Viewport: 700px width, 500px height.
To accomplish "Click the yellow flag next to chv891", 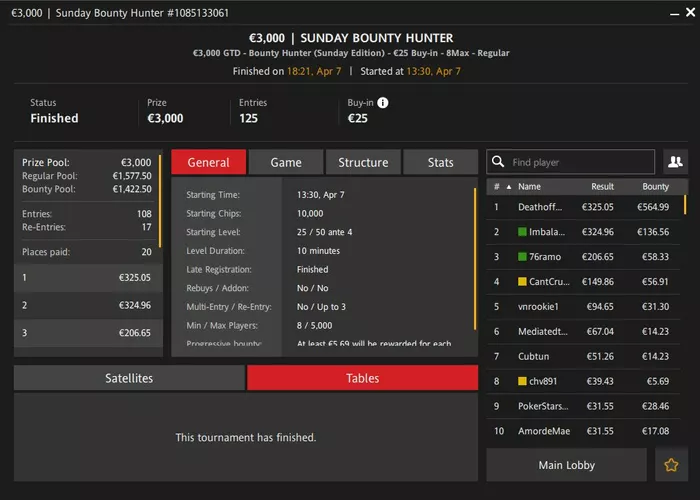I will [x=522, y=381].
